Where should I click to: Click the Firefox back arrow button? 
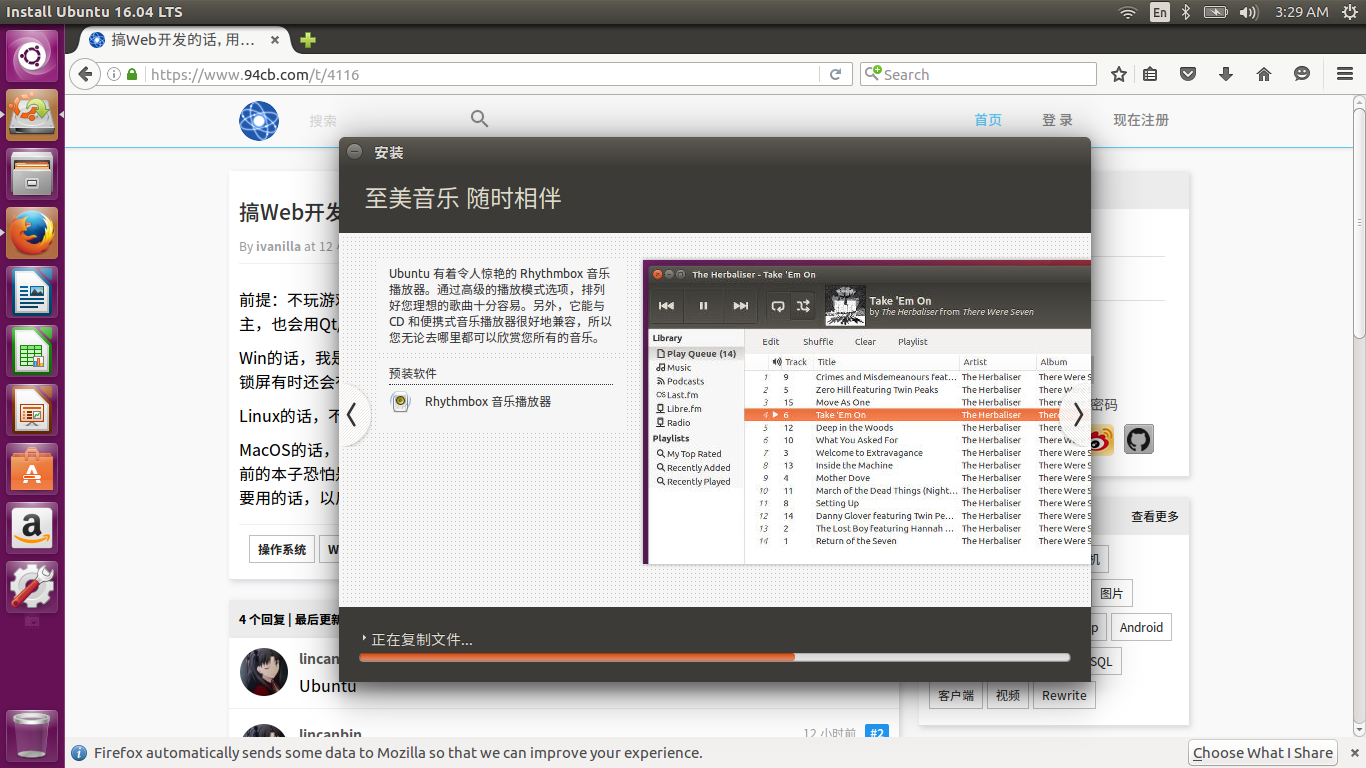85,74
